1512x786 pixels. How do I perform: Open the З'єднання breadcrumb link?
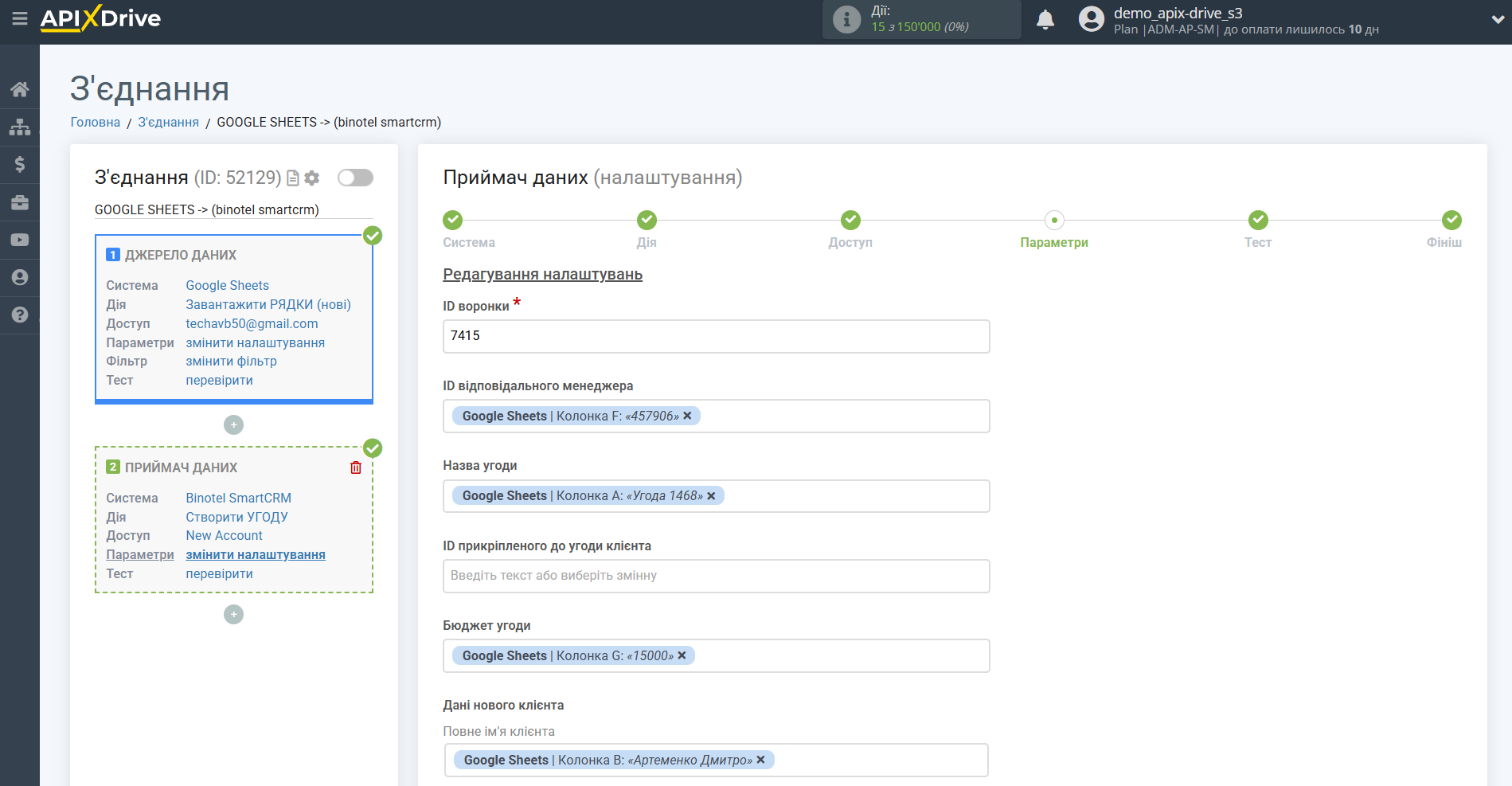tap(169, 122)
